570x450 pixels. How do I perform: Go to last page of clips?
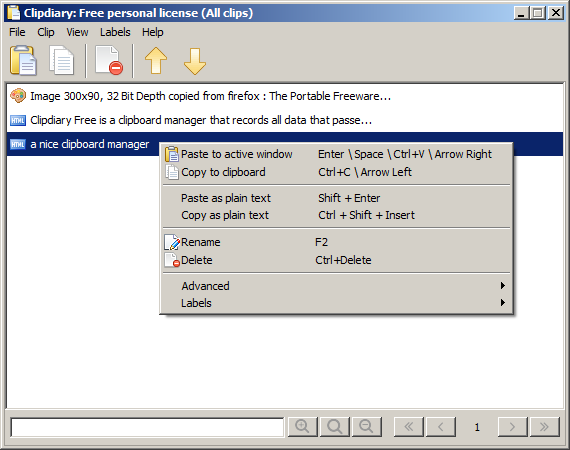544,427
